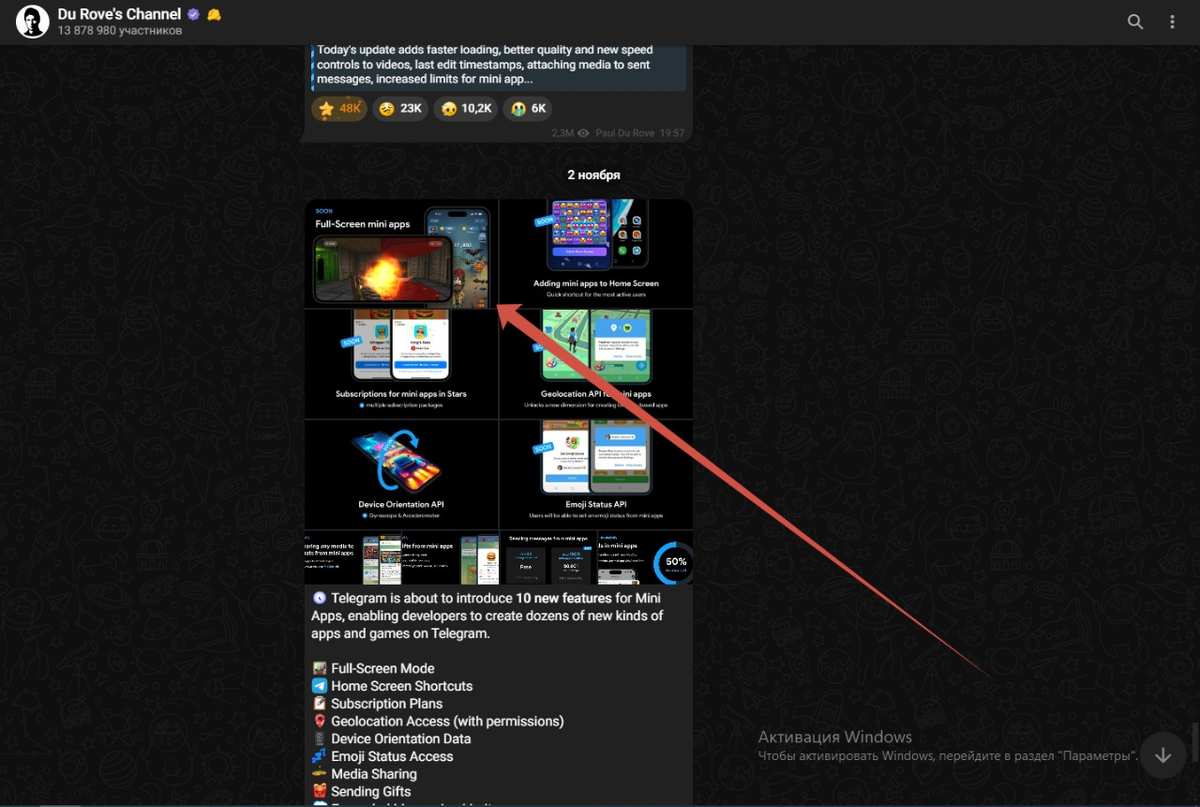Tap the reaction with 10,2K count
Image resolution: width=1200 pixels, height=807 pixels.
467,109
